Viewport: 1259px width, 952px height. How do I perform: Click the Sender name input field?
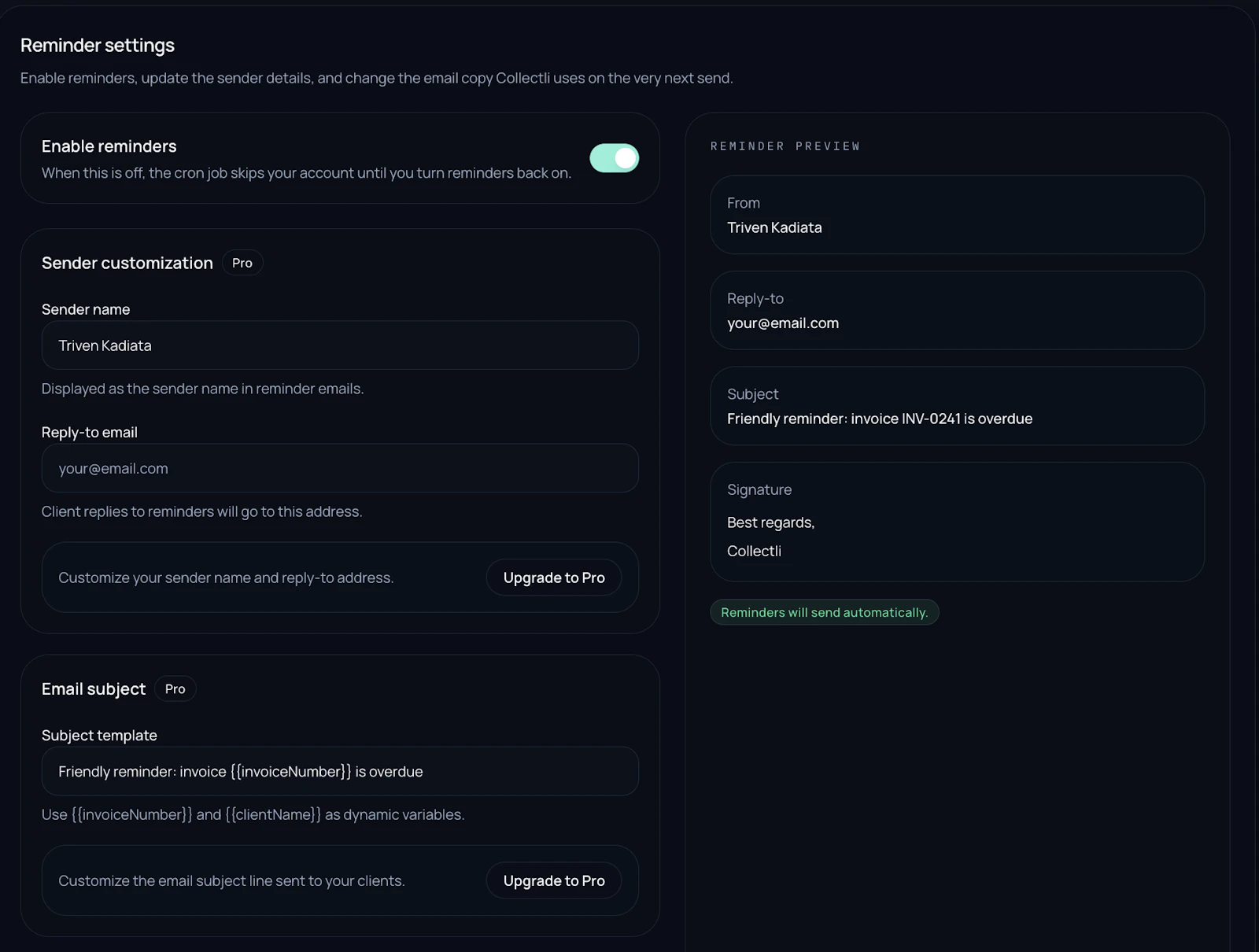[339, 345]
